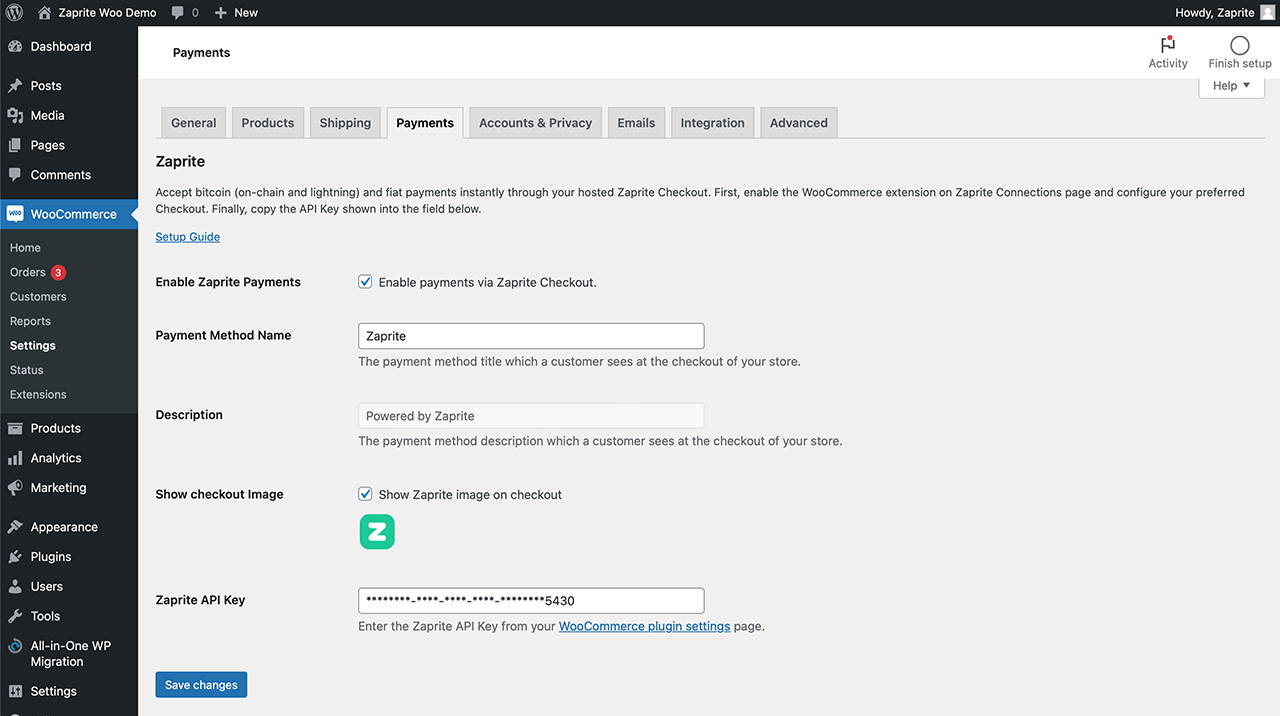
Task: Toggle Show Zaprite image on checkout checkbox
Action: [x=365, y=494]
